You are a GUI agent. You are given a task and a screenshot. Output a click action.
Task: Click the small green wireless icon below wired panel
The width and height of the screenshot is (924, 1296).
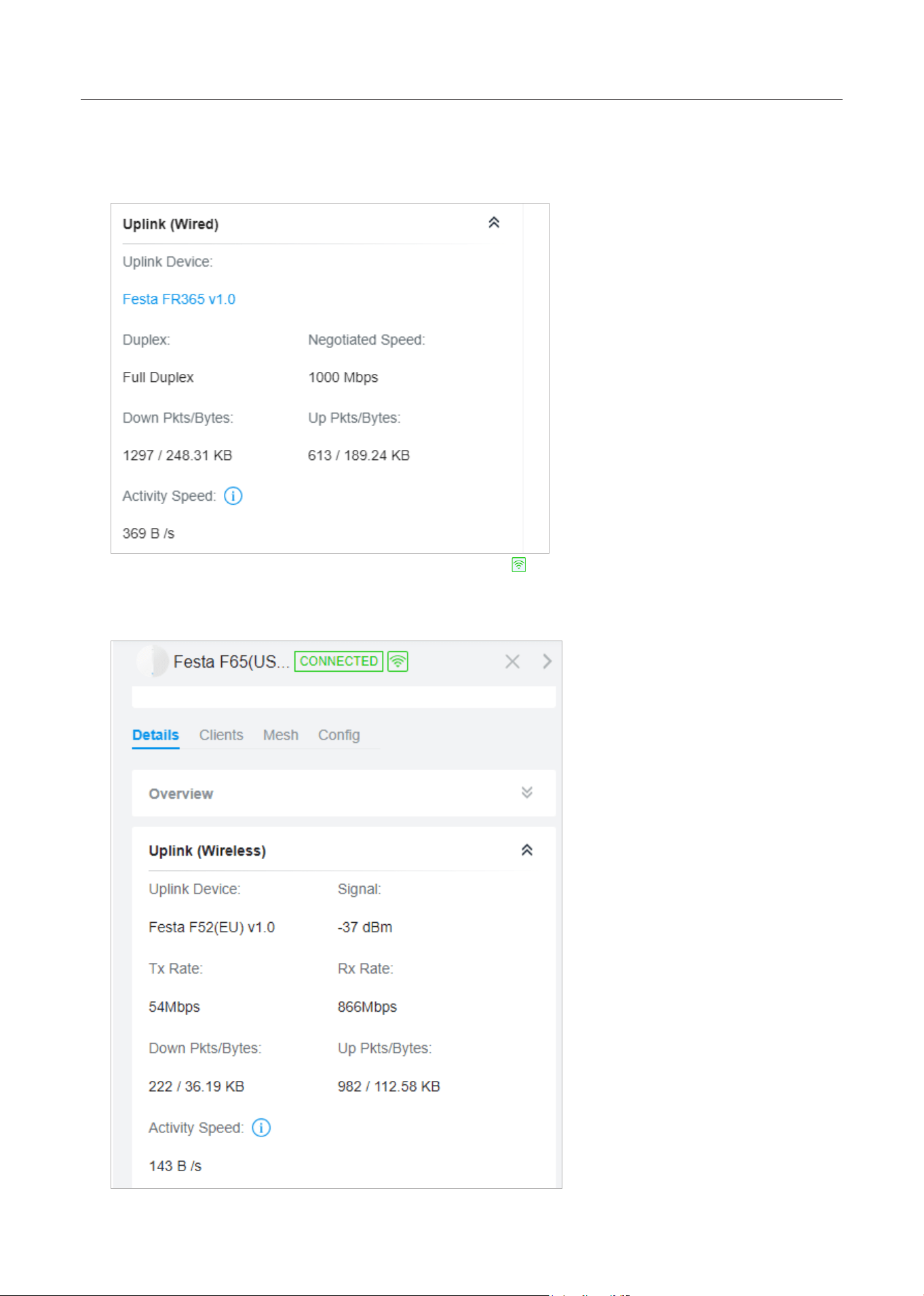click(519, 565)
